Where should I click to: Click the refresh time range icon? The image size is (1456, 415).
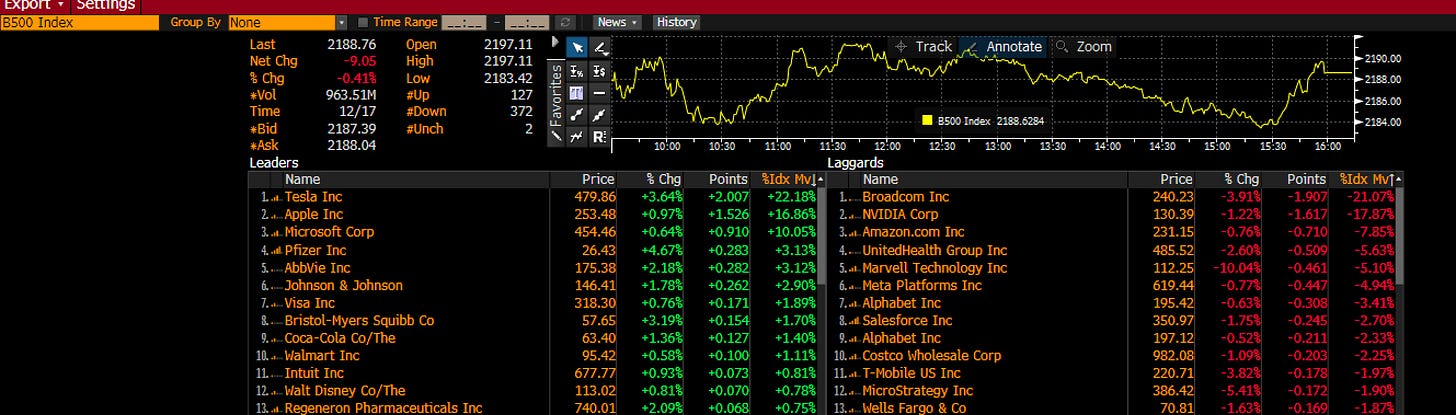[566, 22]
